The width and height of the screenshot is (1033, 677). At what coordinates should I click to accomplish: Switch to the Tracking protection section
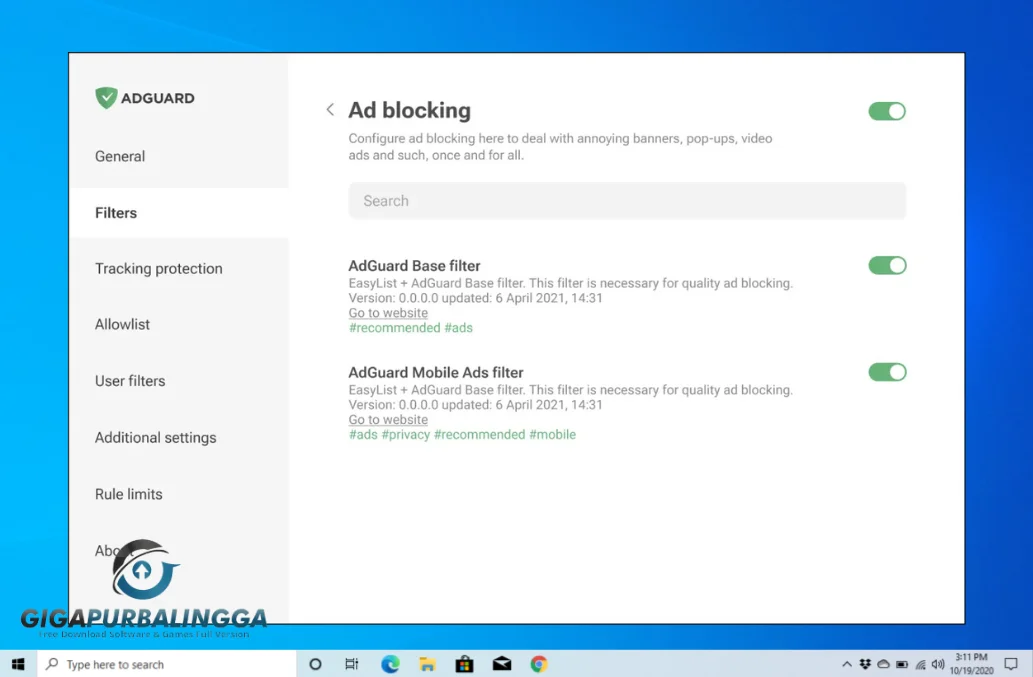click(158, 268)
